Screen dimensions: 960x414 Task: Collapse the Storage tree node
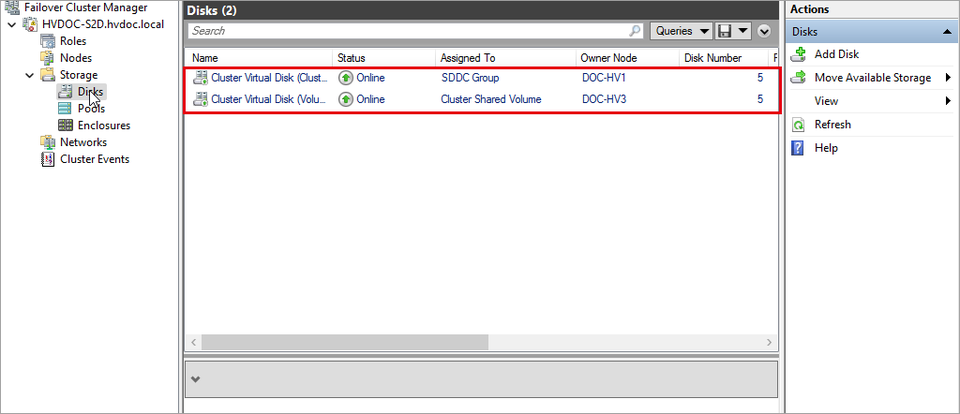(x=29, y=75)
